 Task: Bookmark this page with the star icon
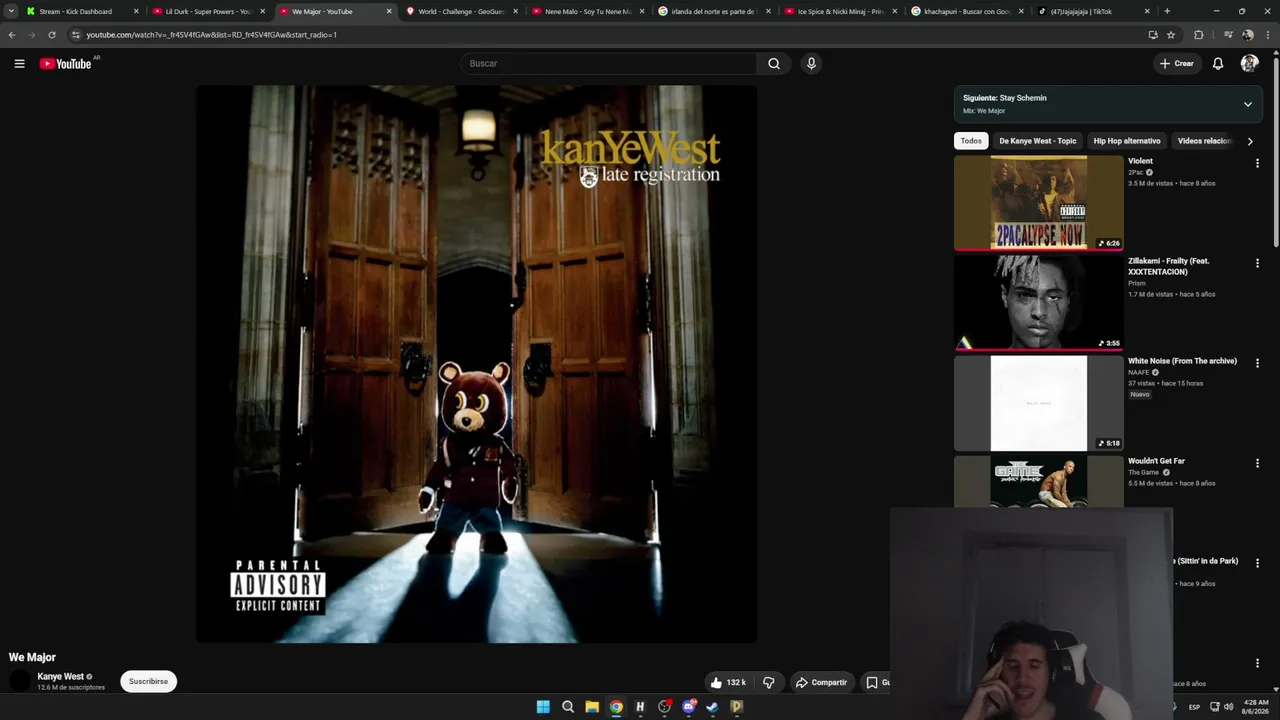pos(1171,34)
